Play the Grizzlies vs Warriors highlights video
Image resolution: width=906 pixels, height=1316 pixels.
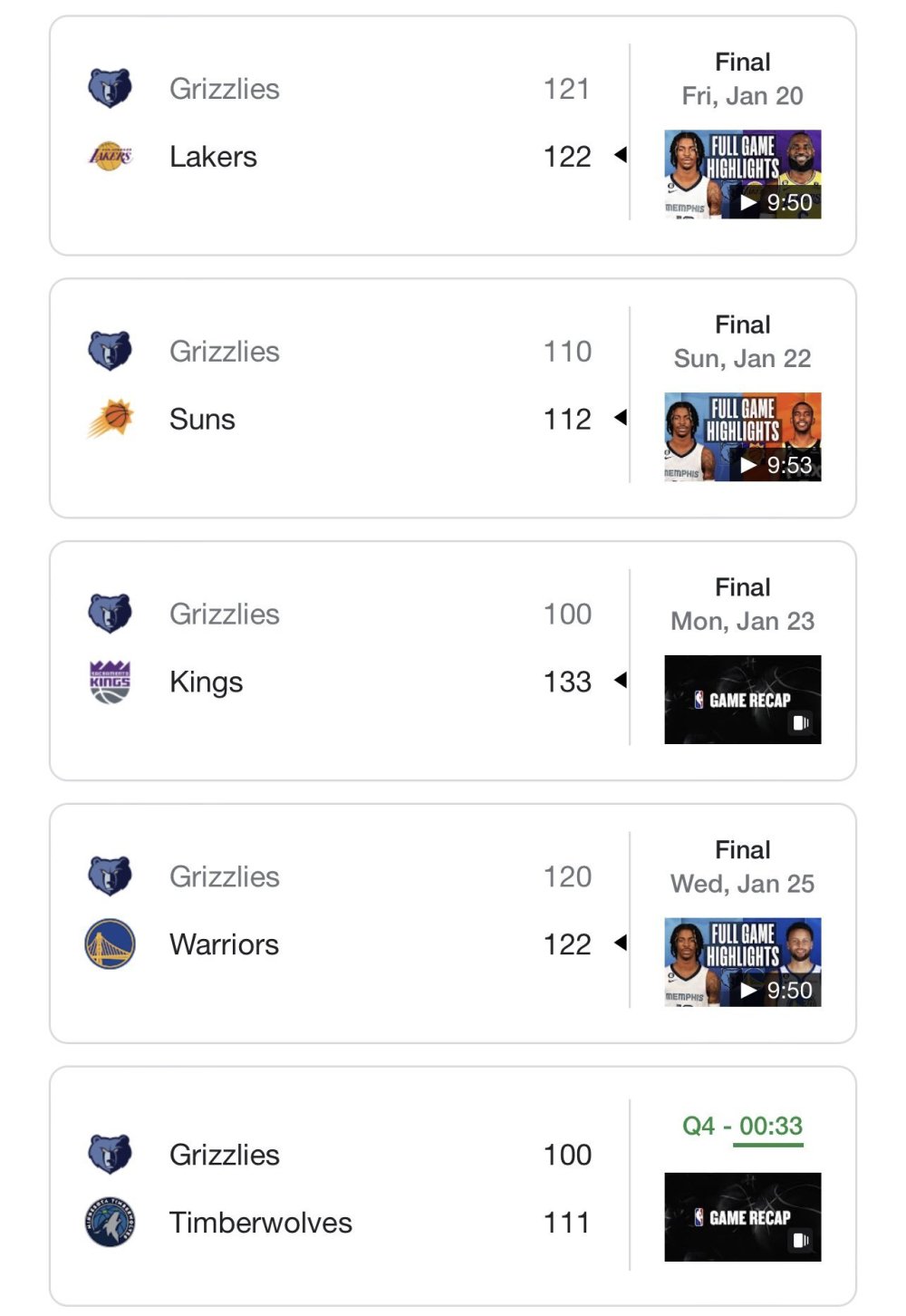point(743,963)
